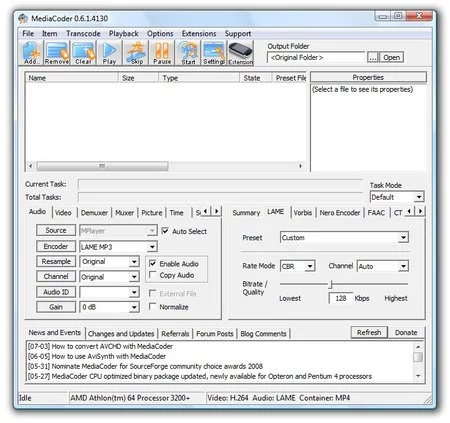
Task: Switch to the Video tab
Action: (63, 213)
